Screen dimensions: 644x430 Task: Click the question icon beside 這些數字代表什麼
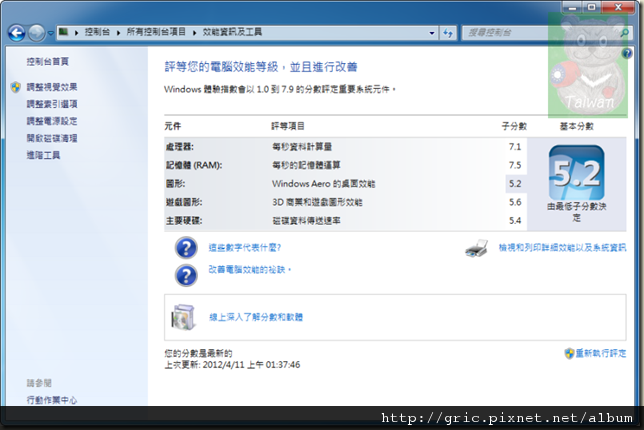[186, 248]
